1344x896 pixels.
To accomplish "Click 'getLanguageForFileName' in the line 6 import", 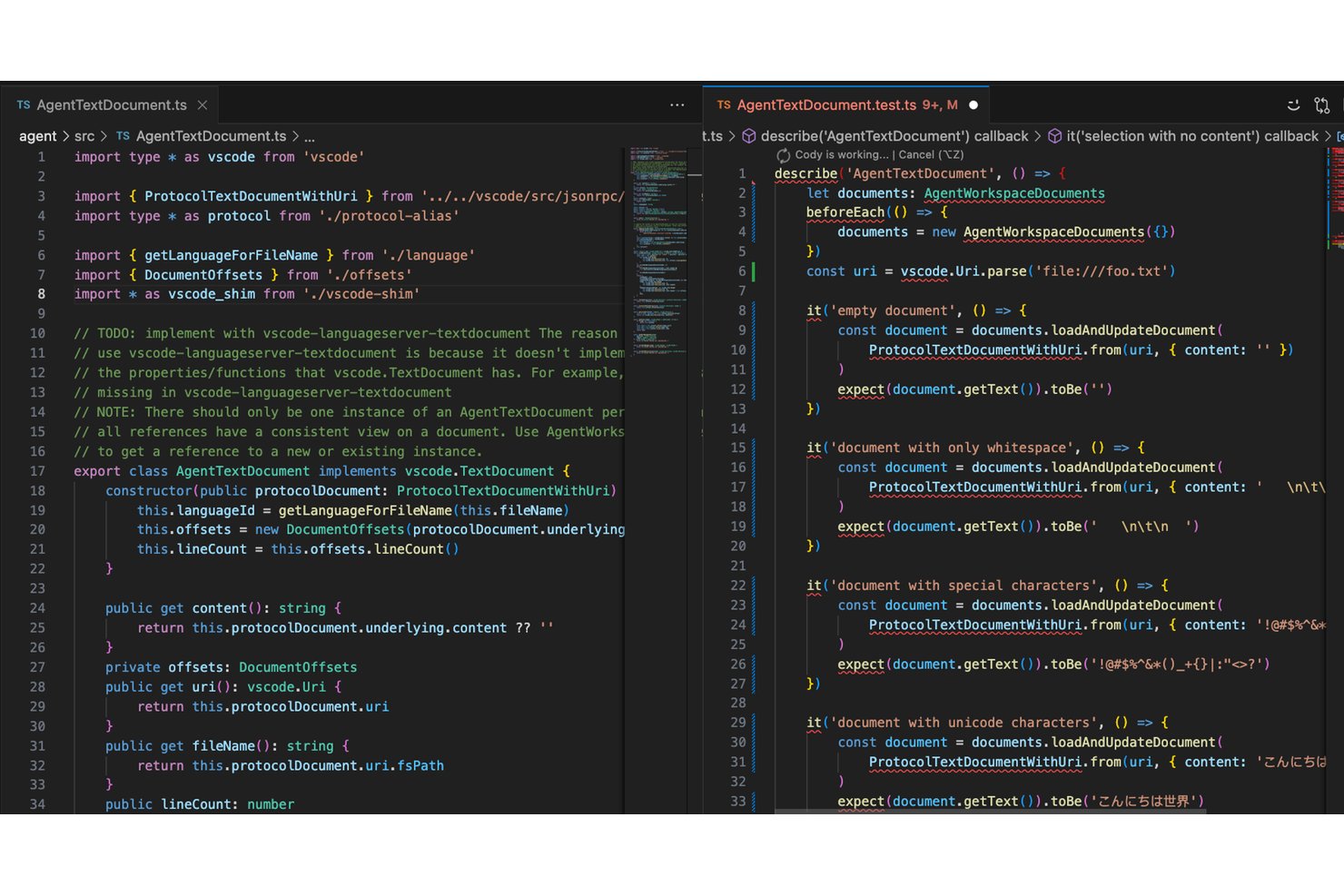I will pyautogui.click(x=232, y=255).
